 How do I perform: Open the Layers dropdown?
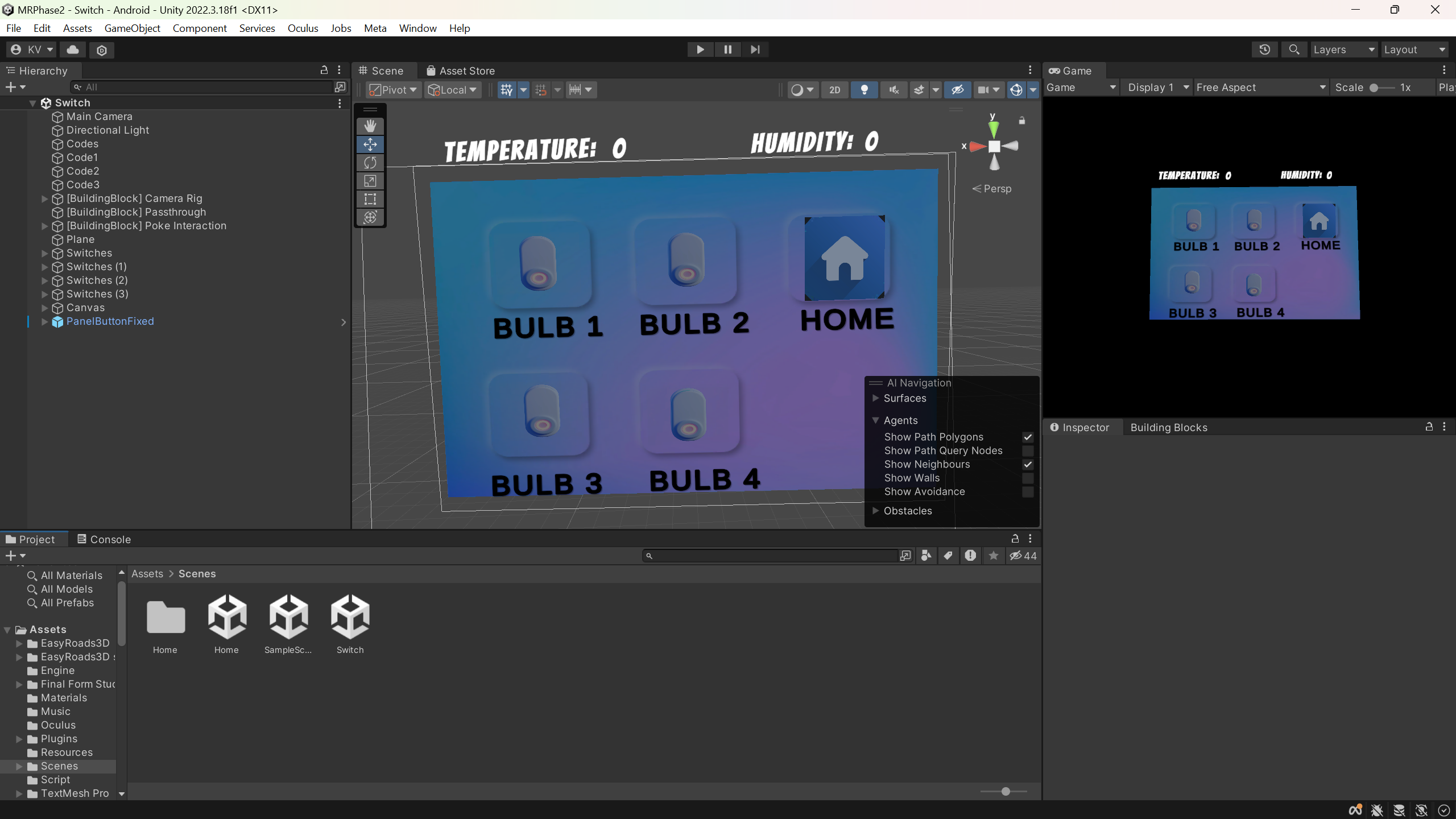[x=1343, y=49]
